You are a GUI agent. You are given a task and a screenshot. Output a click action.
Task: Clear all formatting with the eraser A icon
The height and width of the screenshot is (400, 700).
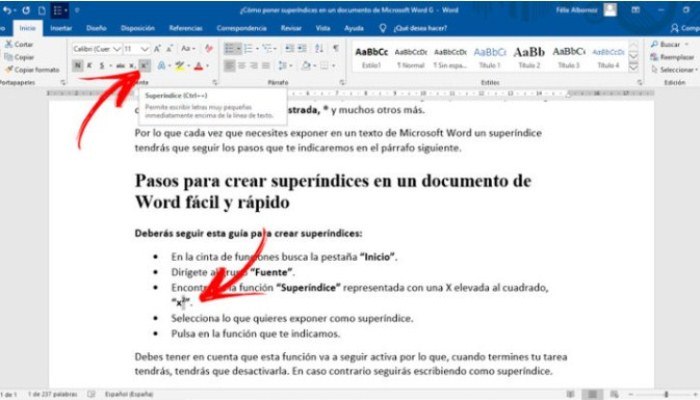click(x=208, y=49)
